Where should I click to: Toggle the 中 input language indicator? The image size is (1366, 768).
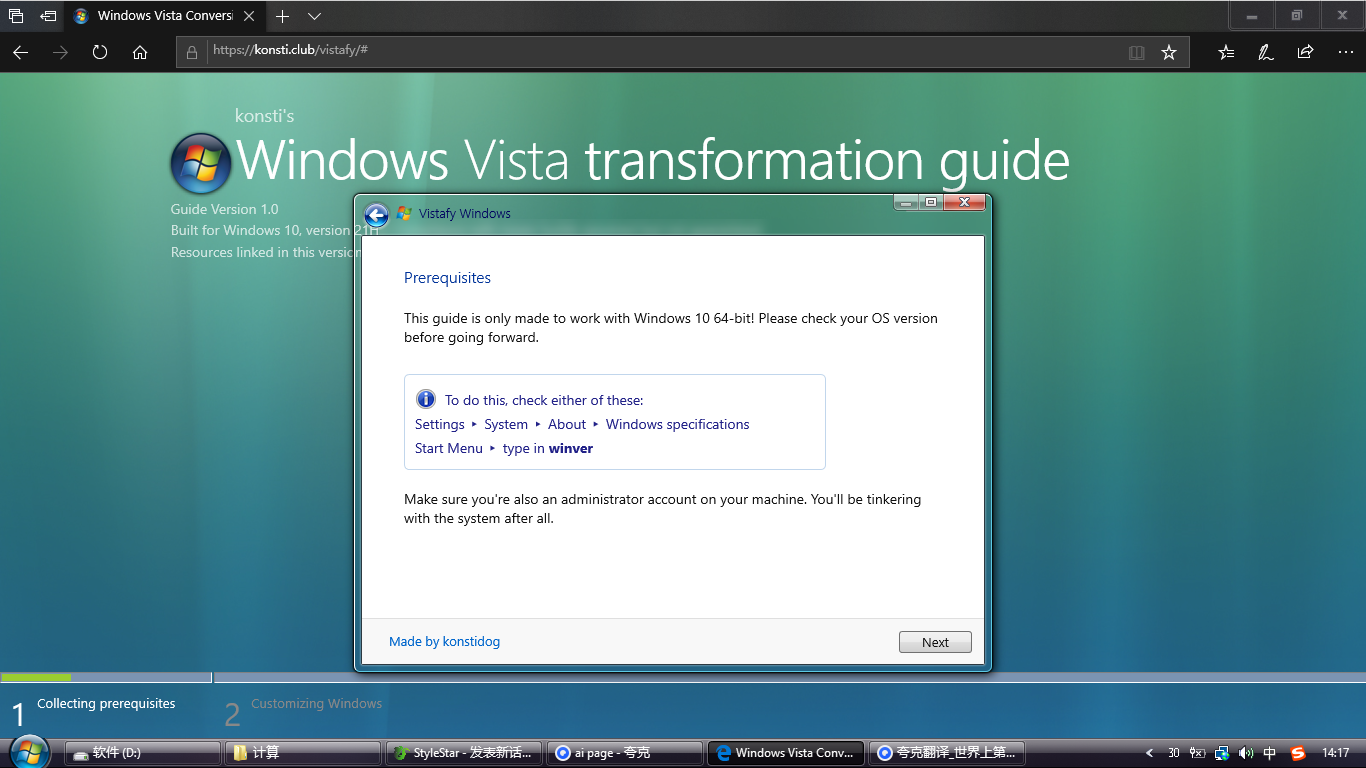click(x=1270, y=753)
